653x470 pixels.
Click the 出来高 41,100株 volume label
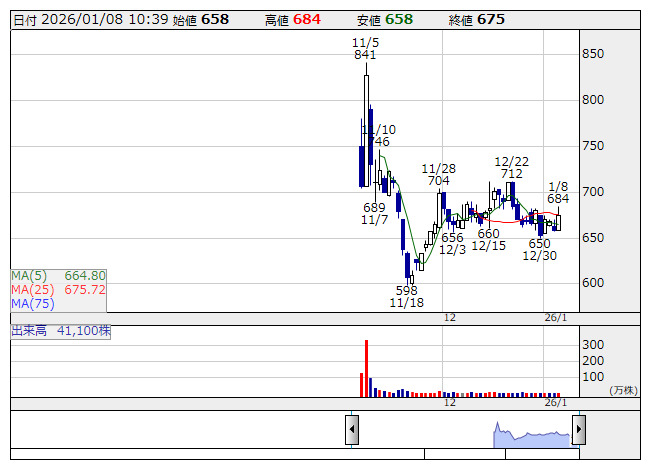[x=61, y=331]
